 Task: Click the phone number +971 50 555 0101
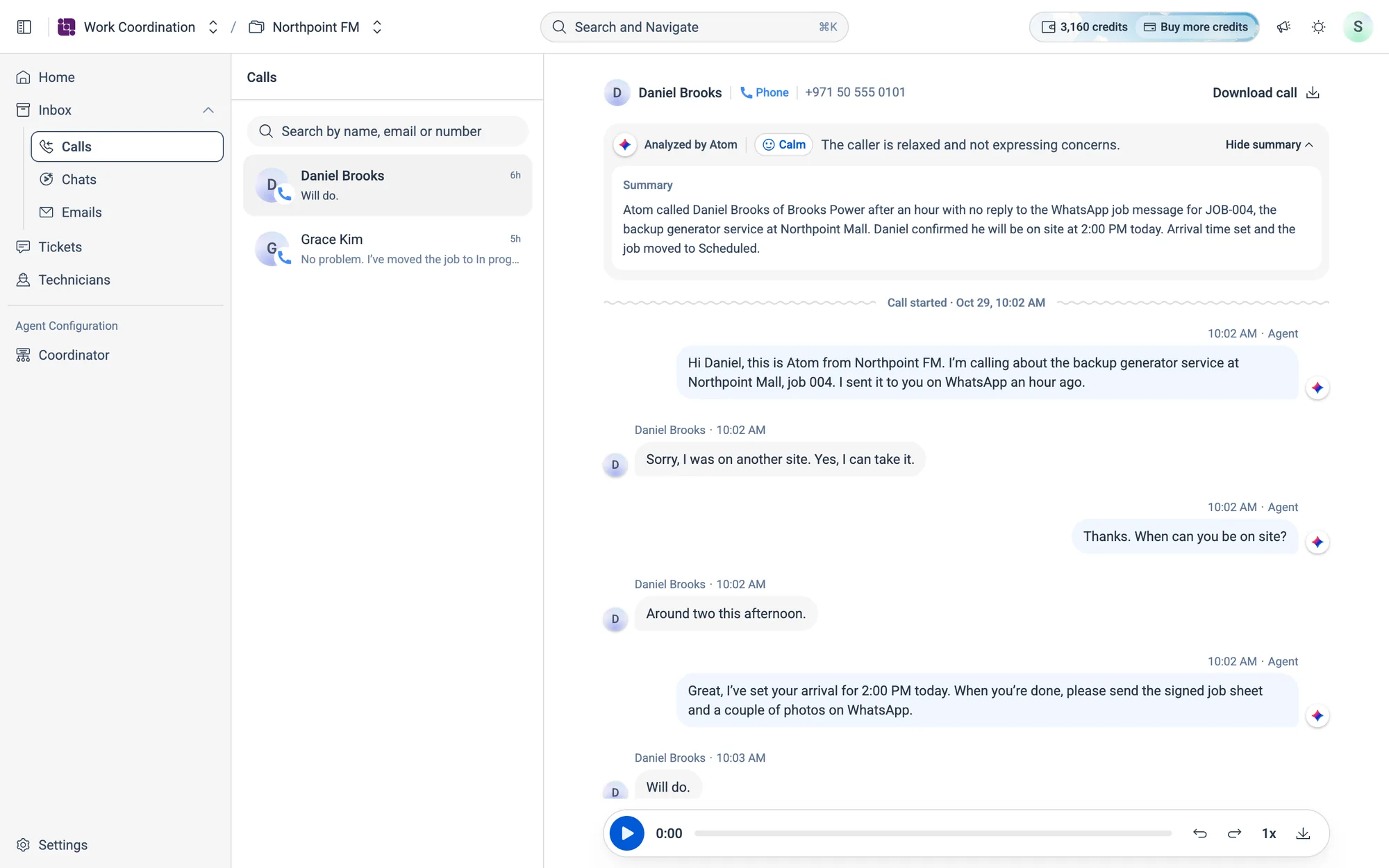click(x=855, y=92)
